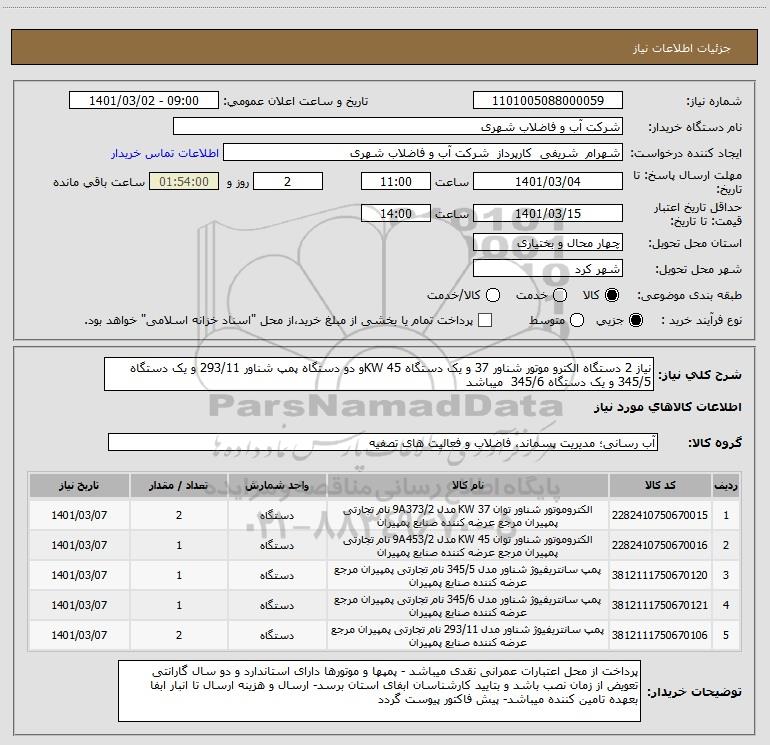Click the pump model 293/11 item name
The height and width of the screenshot is (745, 770).
(468, 636)
